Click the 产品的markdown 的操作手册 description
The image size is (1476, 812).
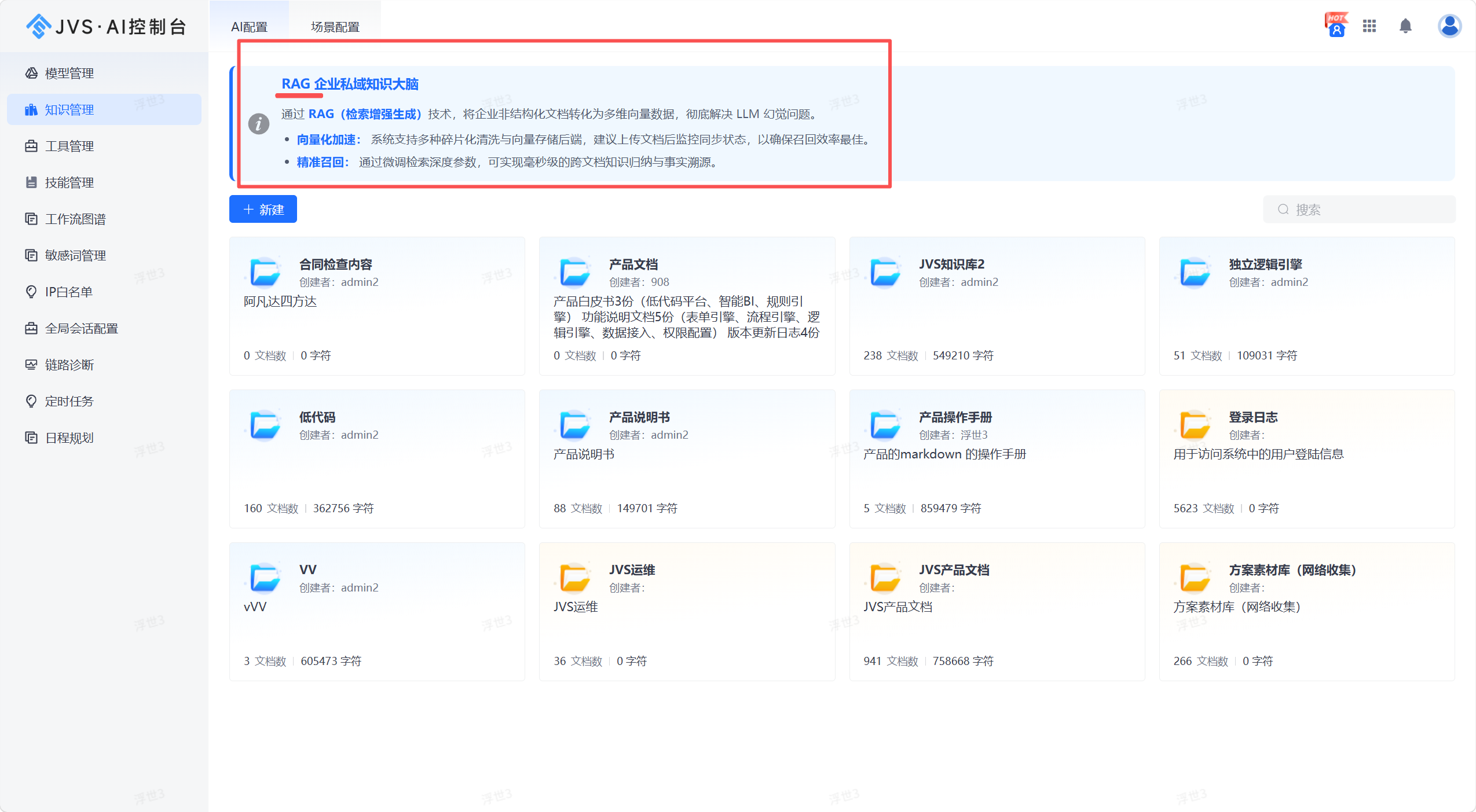pyautogui.click(x=944, y=454)
